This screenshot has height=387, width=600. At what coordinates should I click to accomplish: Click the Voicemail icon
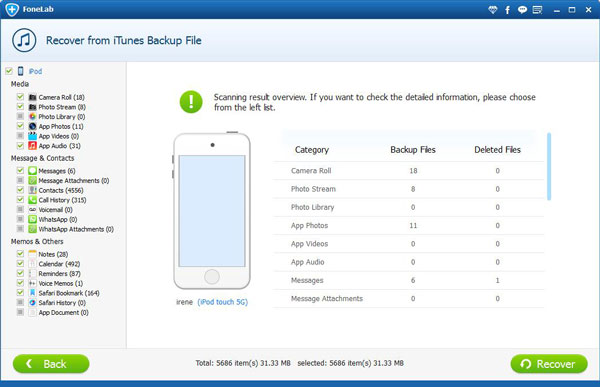click(x=33, y=209)
